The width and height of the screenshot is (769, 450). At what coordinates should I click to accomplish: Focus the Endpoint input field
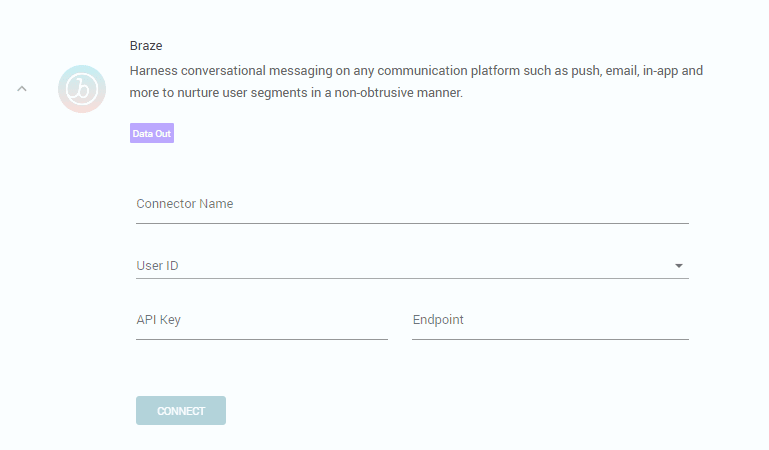[x=550, y=320]
